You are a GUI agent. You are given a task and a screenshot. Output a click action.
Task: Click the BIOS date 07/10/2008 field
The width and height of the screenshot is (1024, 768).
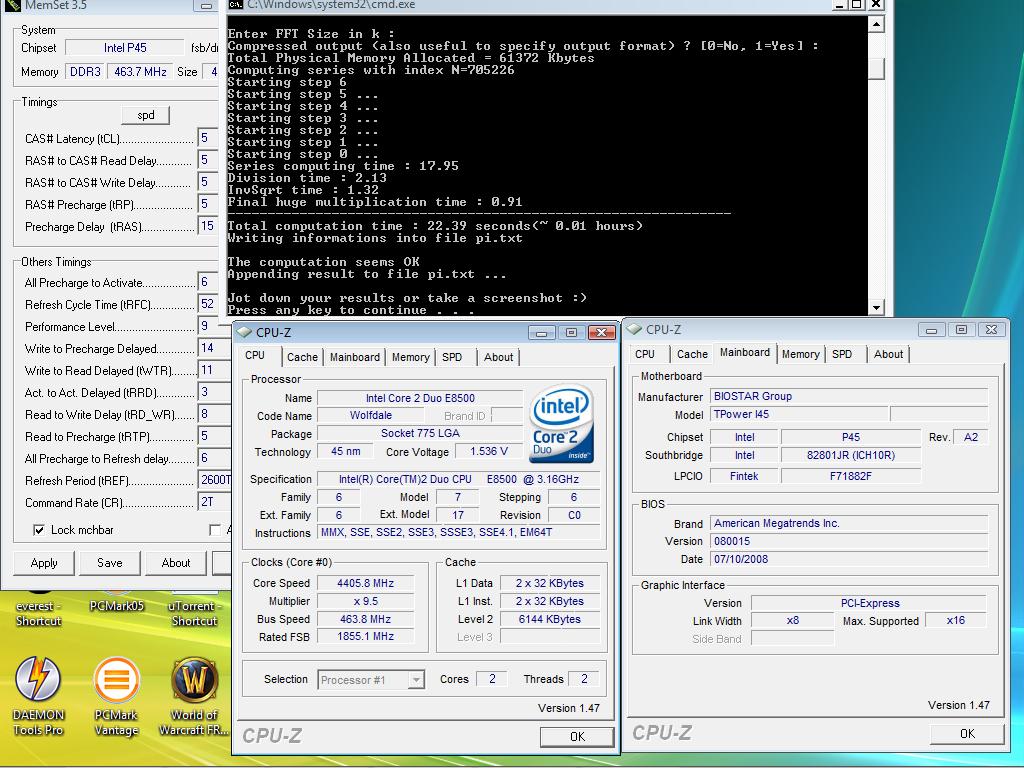tap(849, 559)
